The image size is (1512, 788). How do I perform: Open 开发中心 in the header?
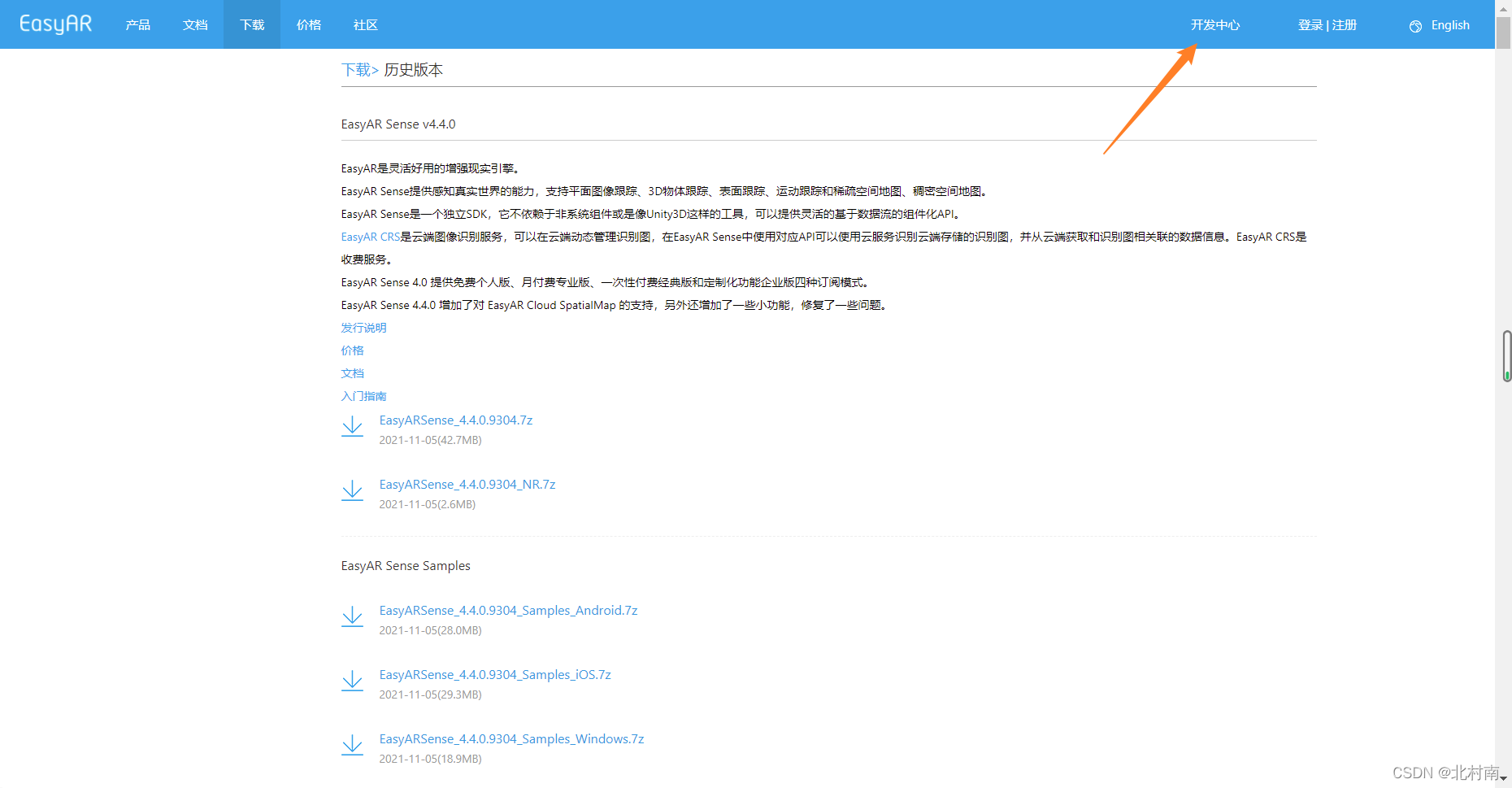pos(1215,25)
